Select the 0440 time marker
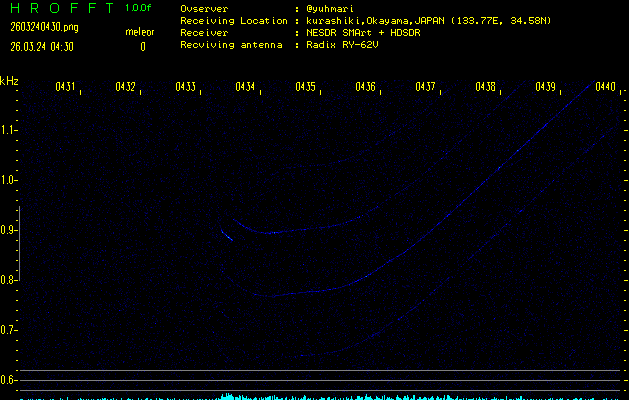Screen dimensions: 629x400 point(606,87)
